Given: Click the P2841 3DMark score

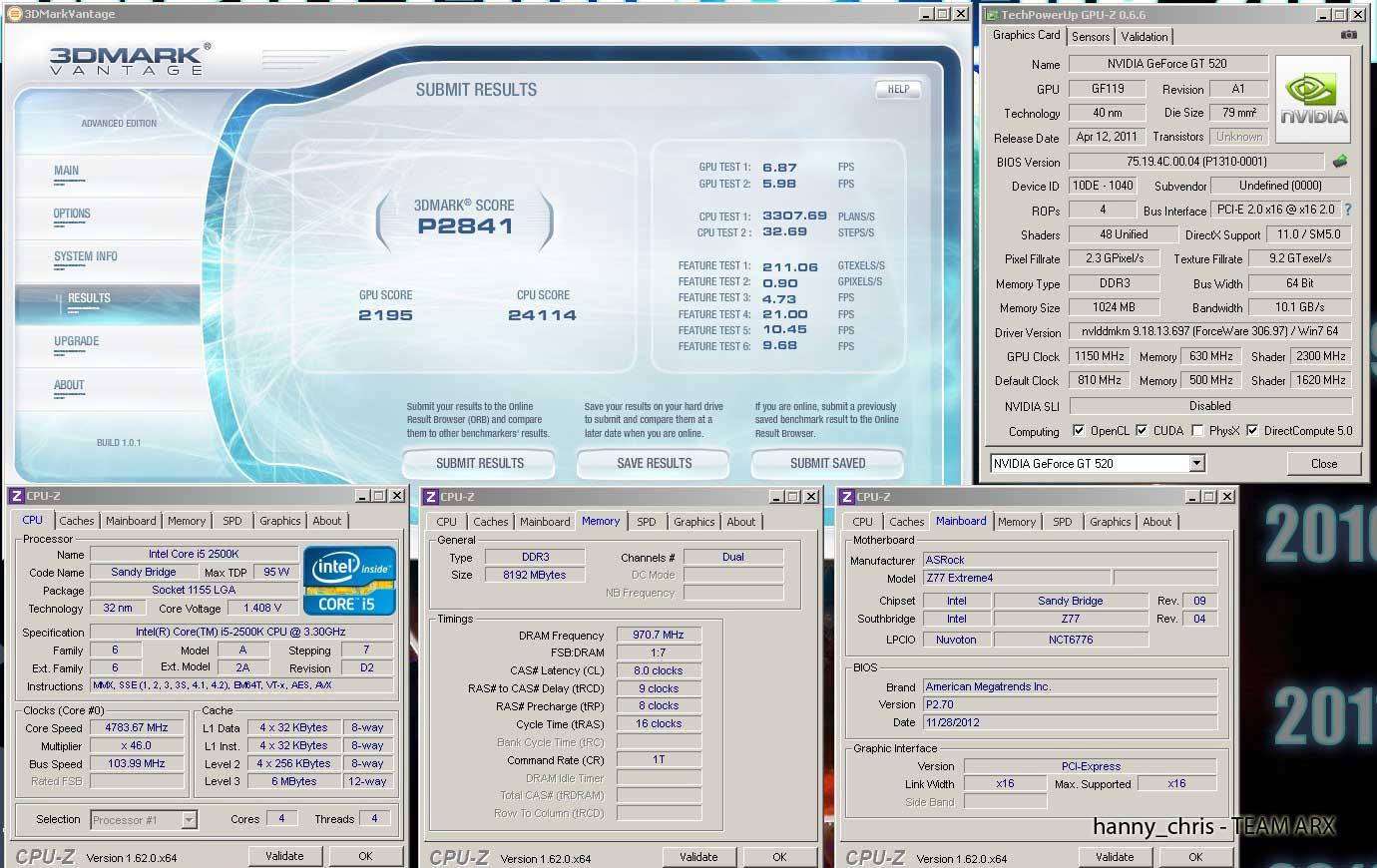Looking at the screenshot, I should pyautogui.click(x=465, y=226).
